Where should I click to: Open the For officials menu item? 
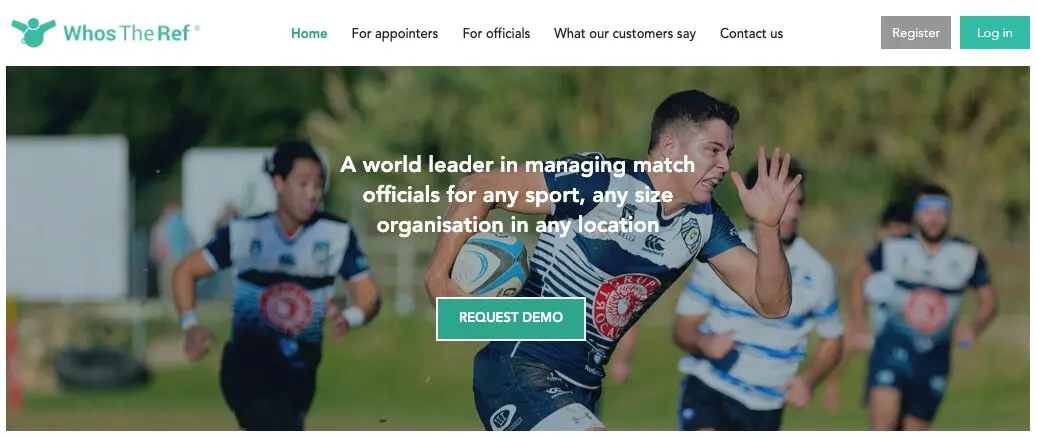tap(496, 33)
